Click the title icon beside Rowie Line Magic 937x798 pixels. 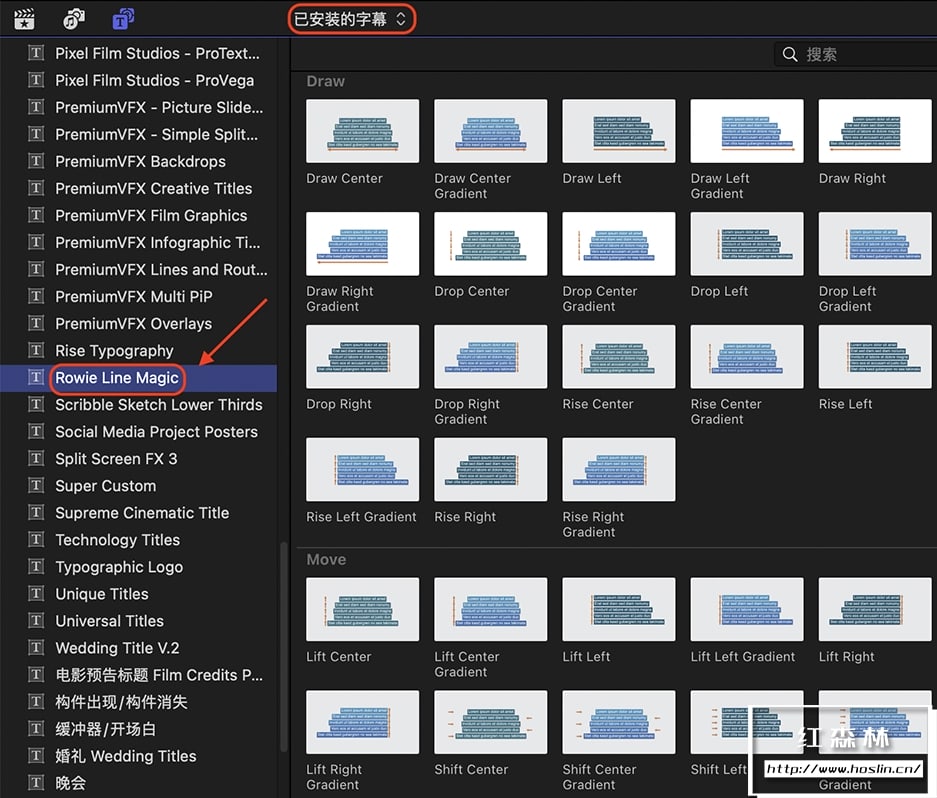pyautogui.click(x=36, y=377)
